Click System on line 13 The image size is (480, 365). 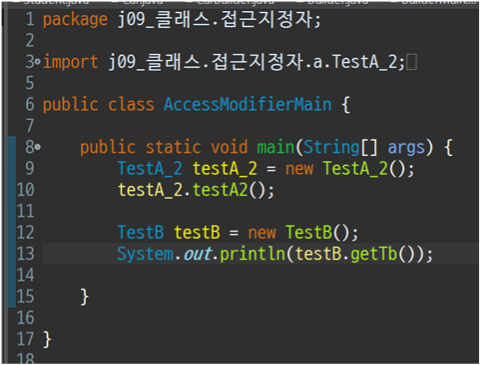[x=145, y=254]
